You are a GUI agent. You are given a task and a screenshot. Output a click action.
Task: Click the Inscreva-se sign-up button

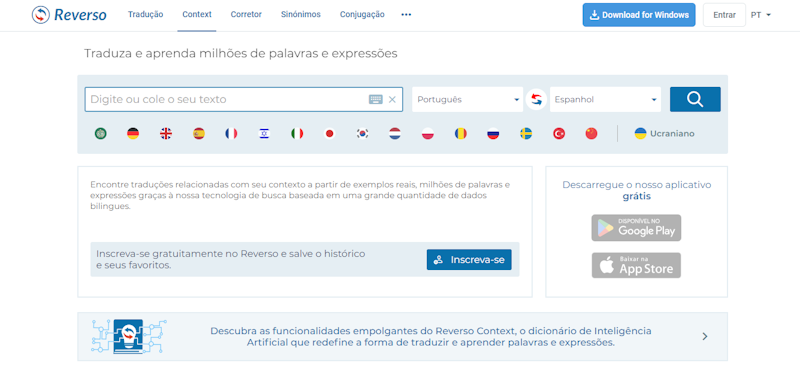pos(469,260)
